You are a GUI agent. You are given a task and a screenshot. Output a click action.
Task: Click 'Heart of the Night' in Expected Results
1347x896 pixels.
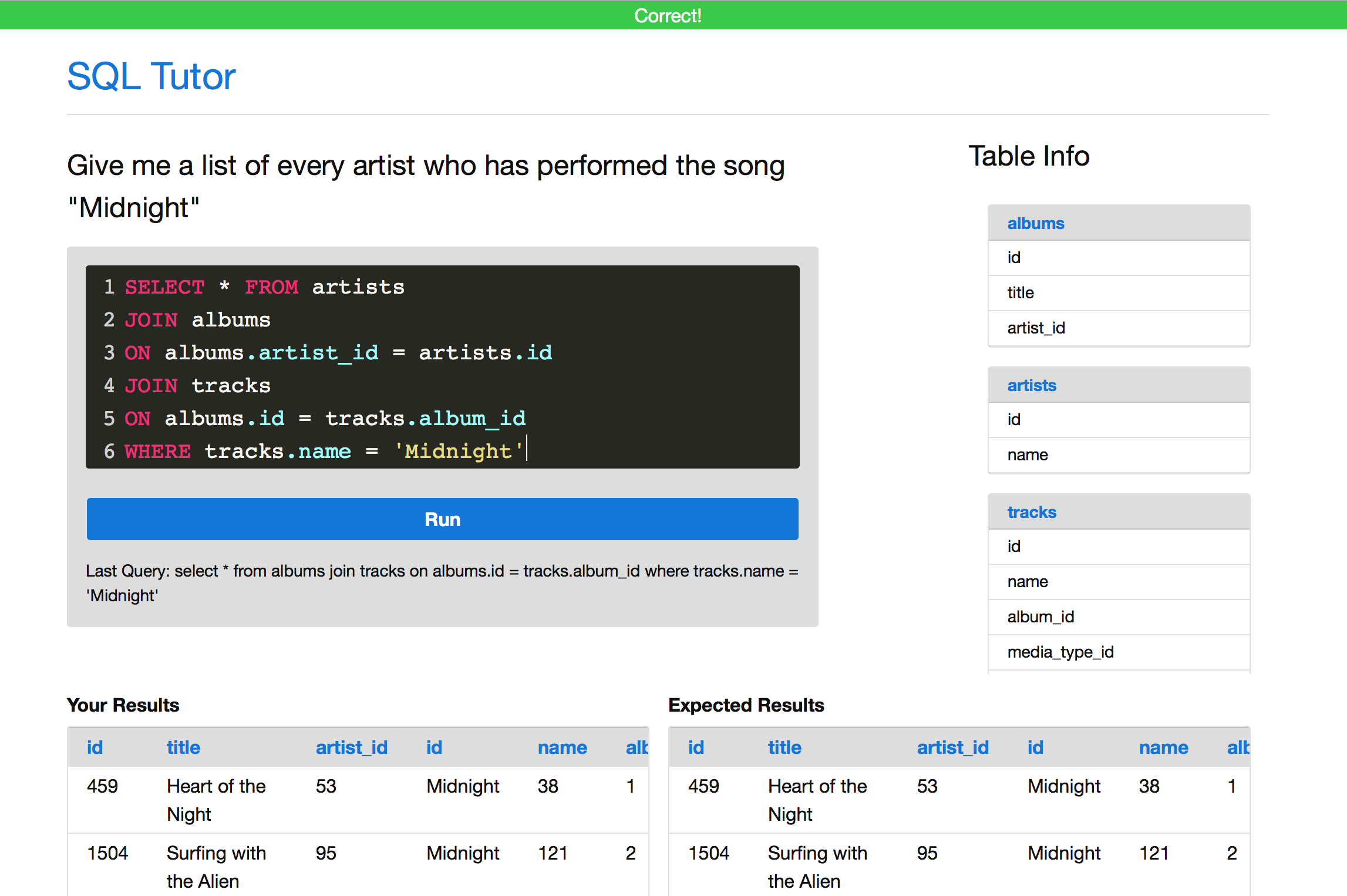click(x=817, y=800)
